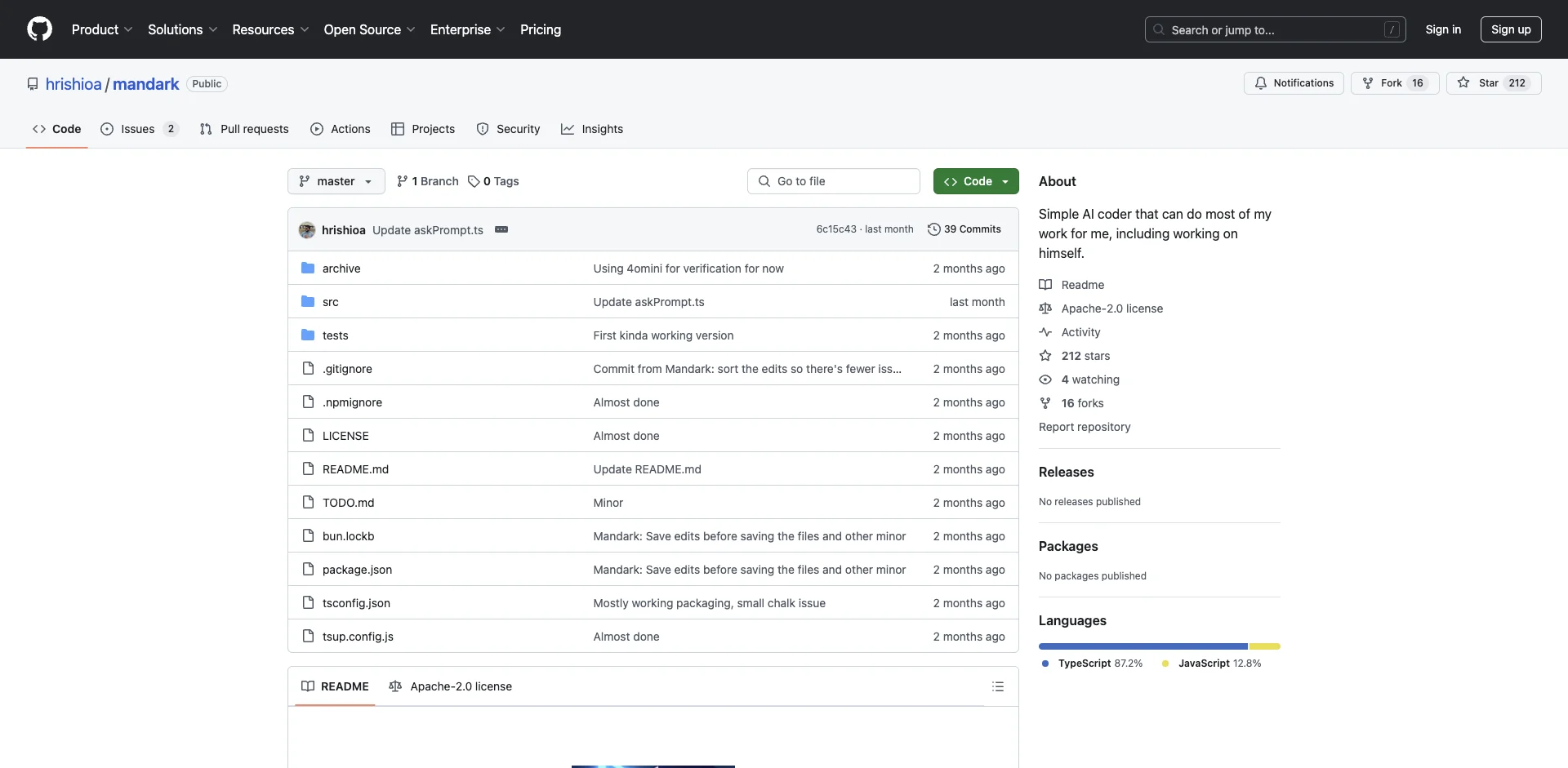Click the pulse icon beside Activity
Viewport: 1568px width, 768px height.
tap(1045, 332)
